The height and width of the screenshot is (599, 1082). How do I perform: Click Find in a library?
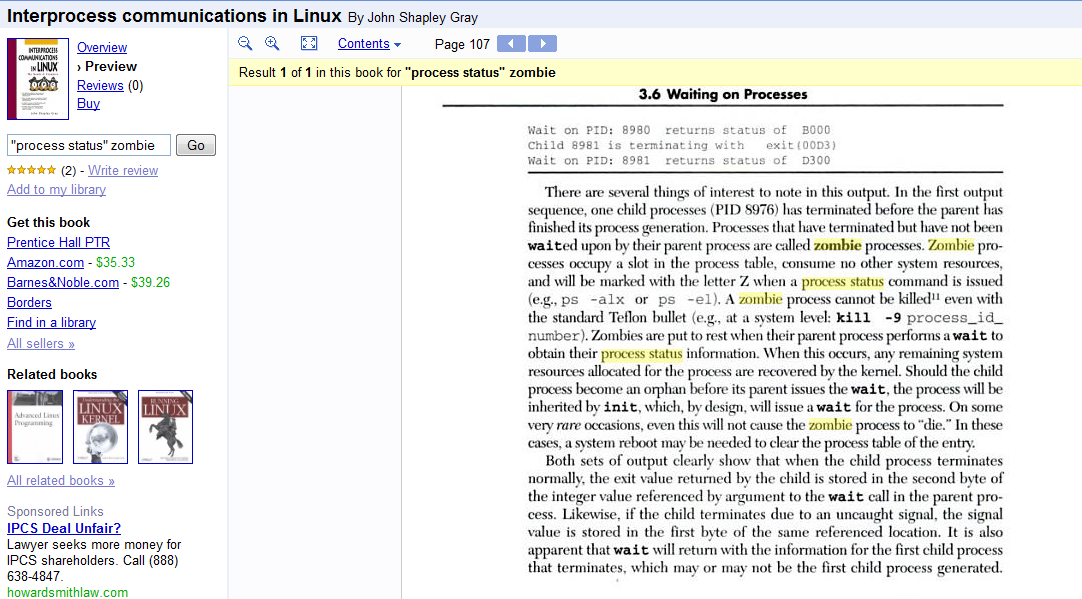[51, 322]
